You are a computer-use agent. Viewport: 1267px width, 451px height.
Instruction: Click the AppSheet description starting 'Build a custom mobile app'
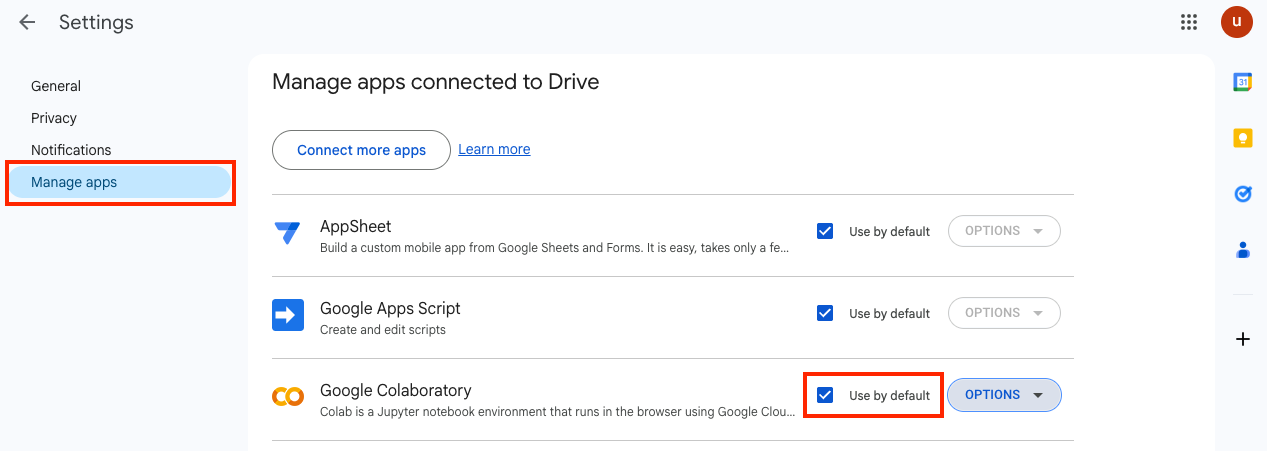[x=555, y=247]
